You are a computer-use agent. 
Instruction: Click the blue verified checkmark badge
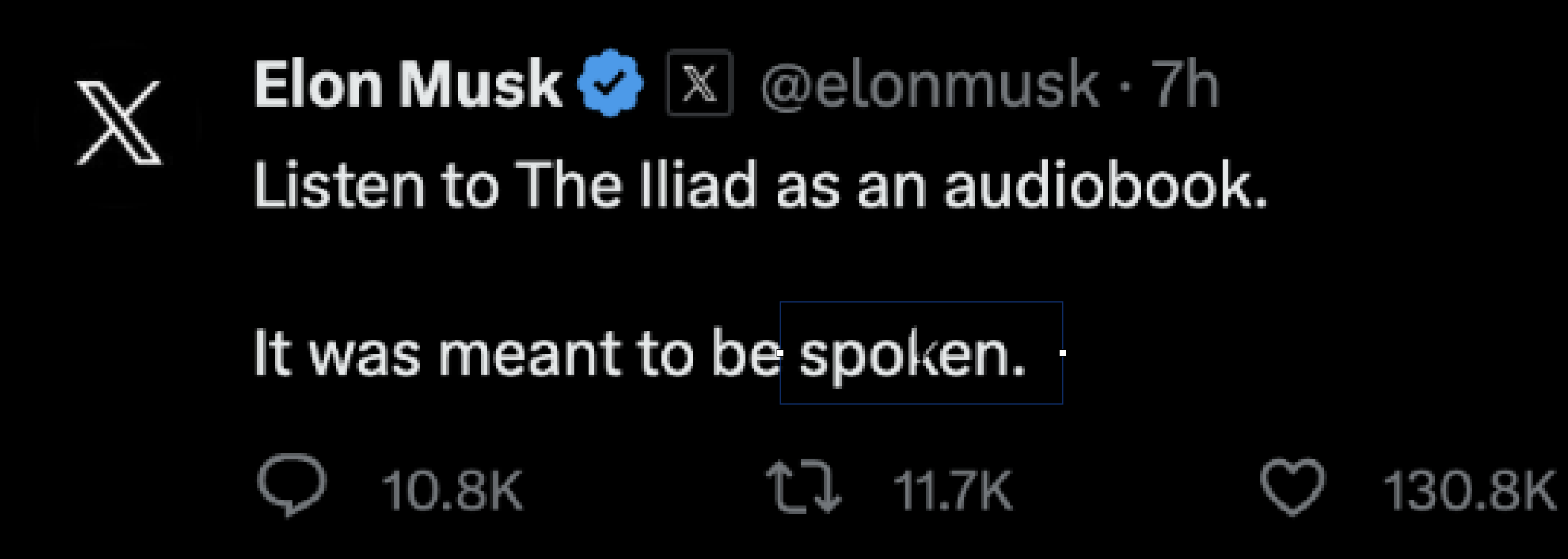610,83
